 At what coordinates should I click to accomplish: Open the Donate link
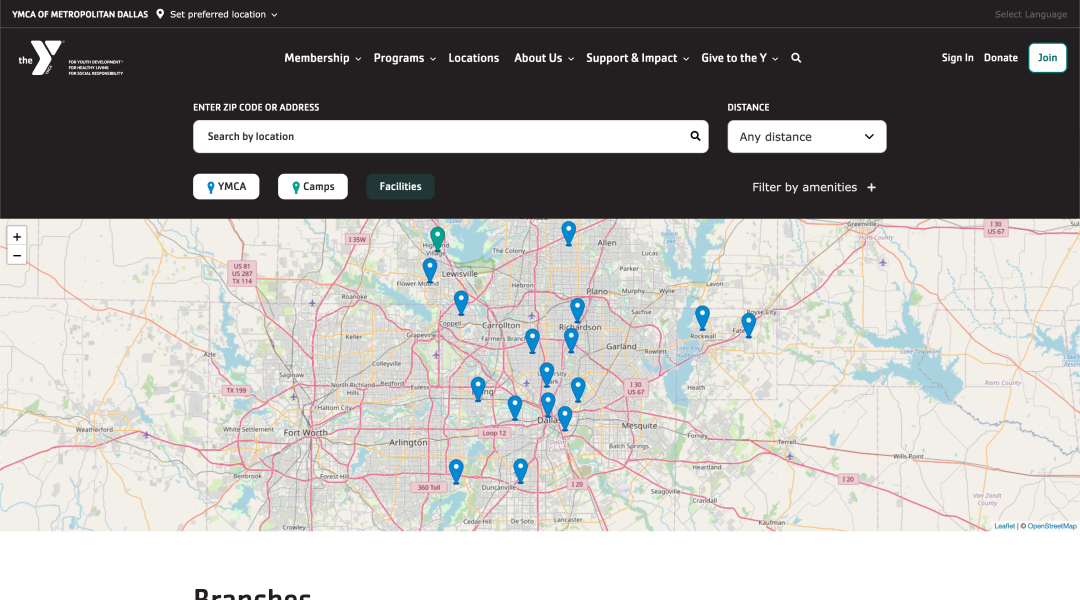click(1000, 58)
